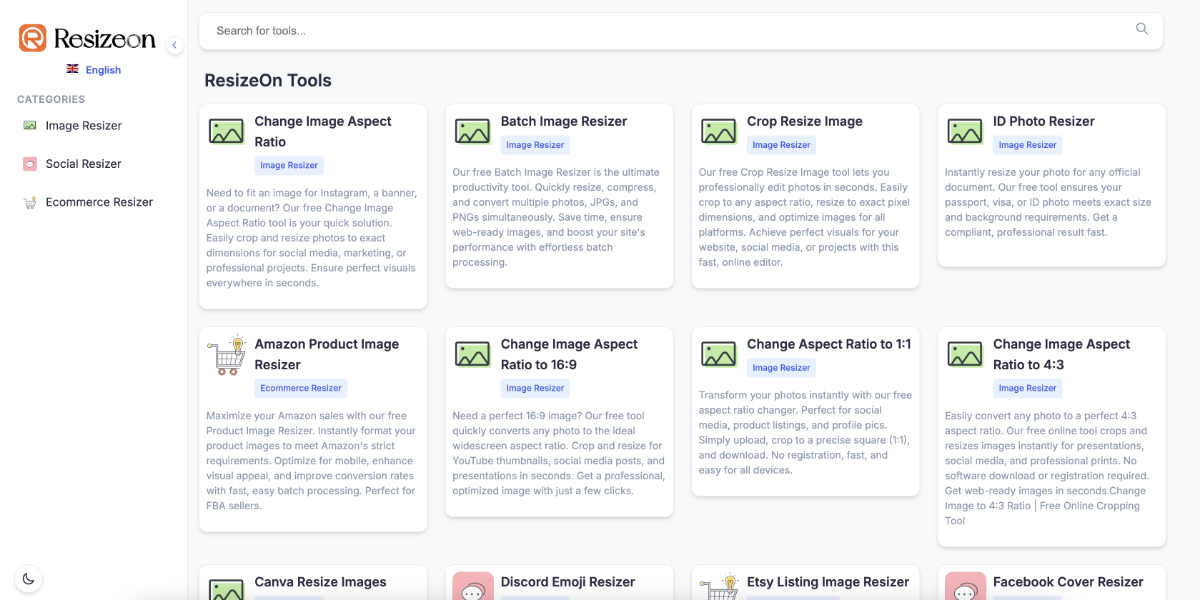Click the Change Image Aspect Ratio card icon

click(x=227, y=131)
